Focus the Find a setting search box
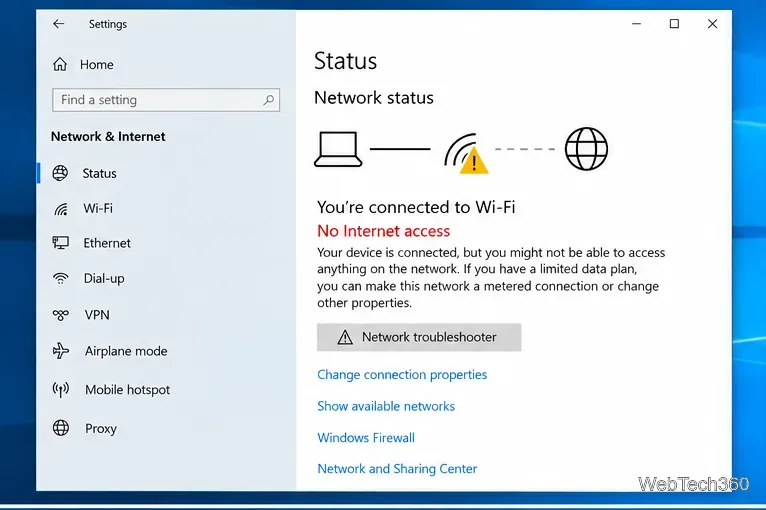766x510 pixels. click(x=166, y=100)
